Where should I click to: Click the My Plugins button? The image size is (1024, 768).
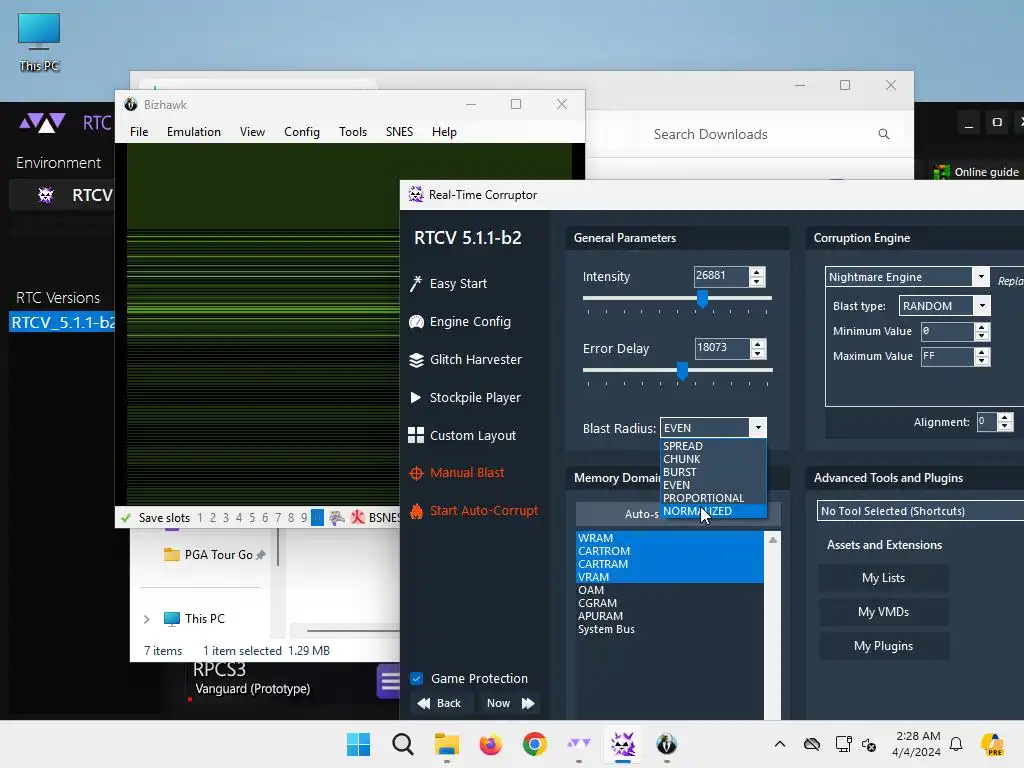(884, 646)
